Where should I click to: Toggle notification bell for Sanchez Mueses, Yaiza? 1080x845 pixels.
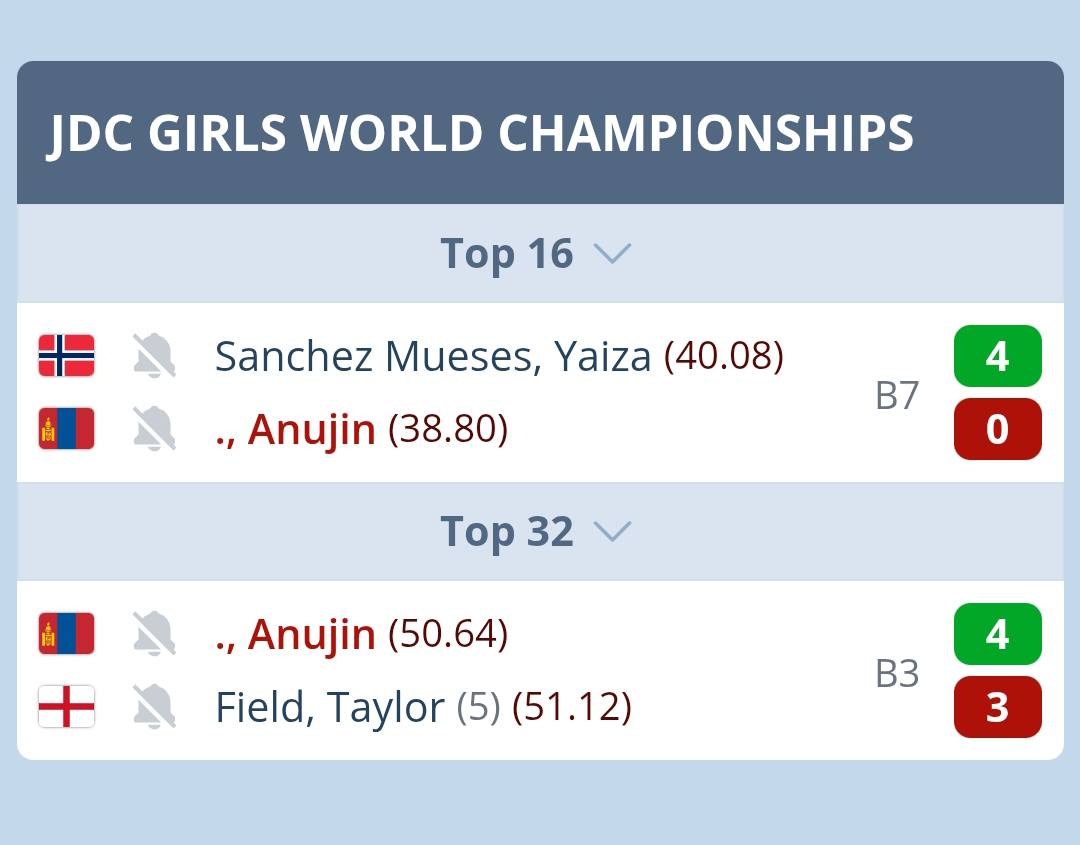pyautogui.click(x=154, y=356)
